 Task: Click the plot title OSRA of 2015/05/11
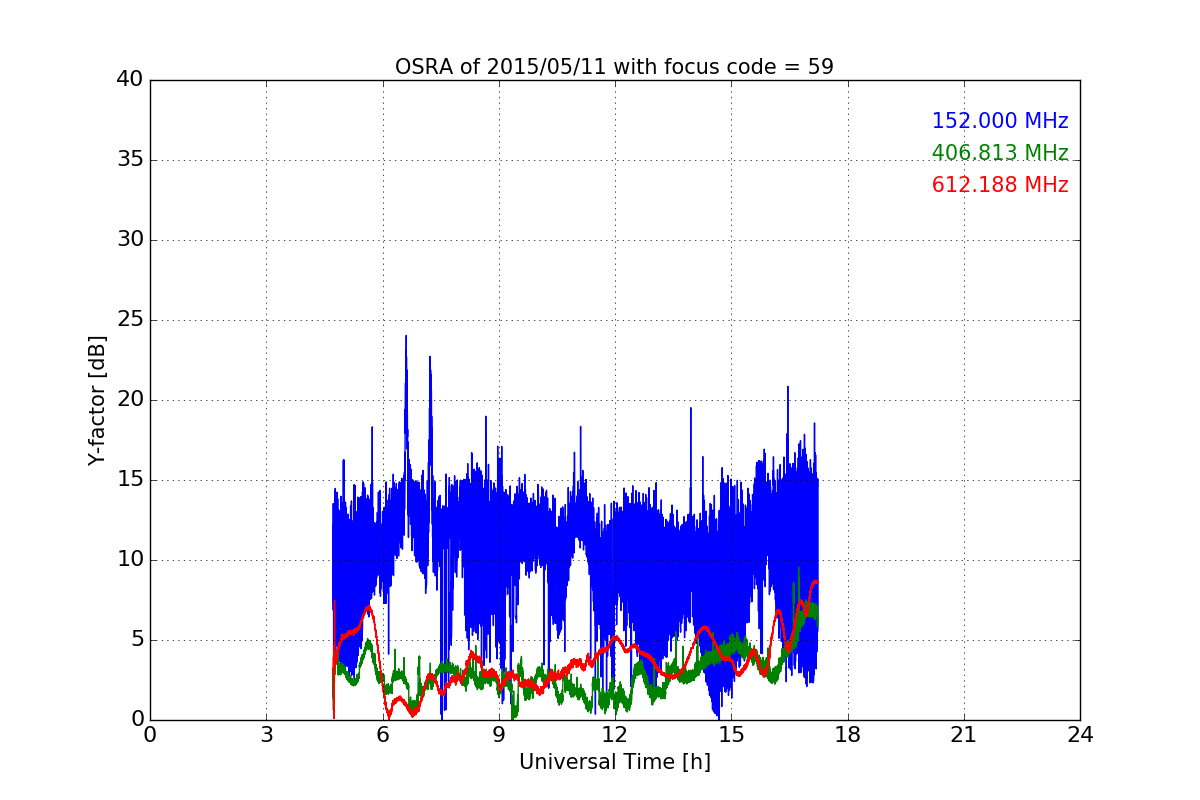tap(614, 67)
